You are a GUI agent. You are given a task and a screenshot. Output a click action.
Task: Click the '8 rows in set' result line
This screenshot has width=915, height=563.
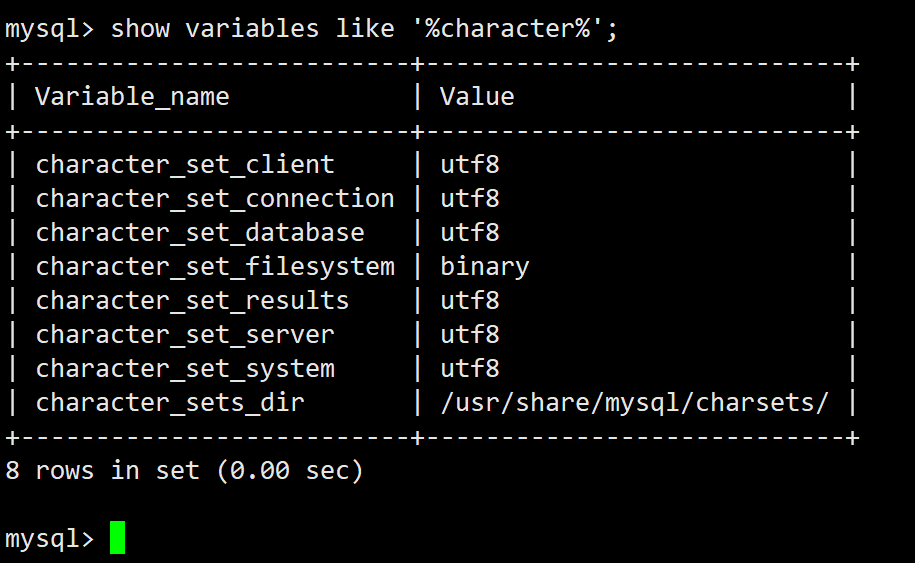[x=184, y=470]
